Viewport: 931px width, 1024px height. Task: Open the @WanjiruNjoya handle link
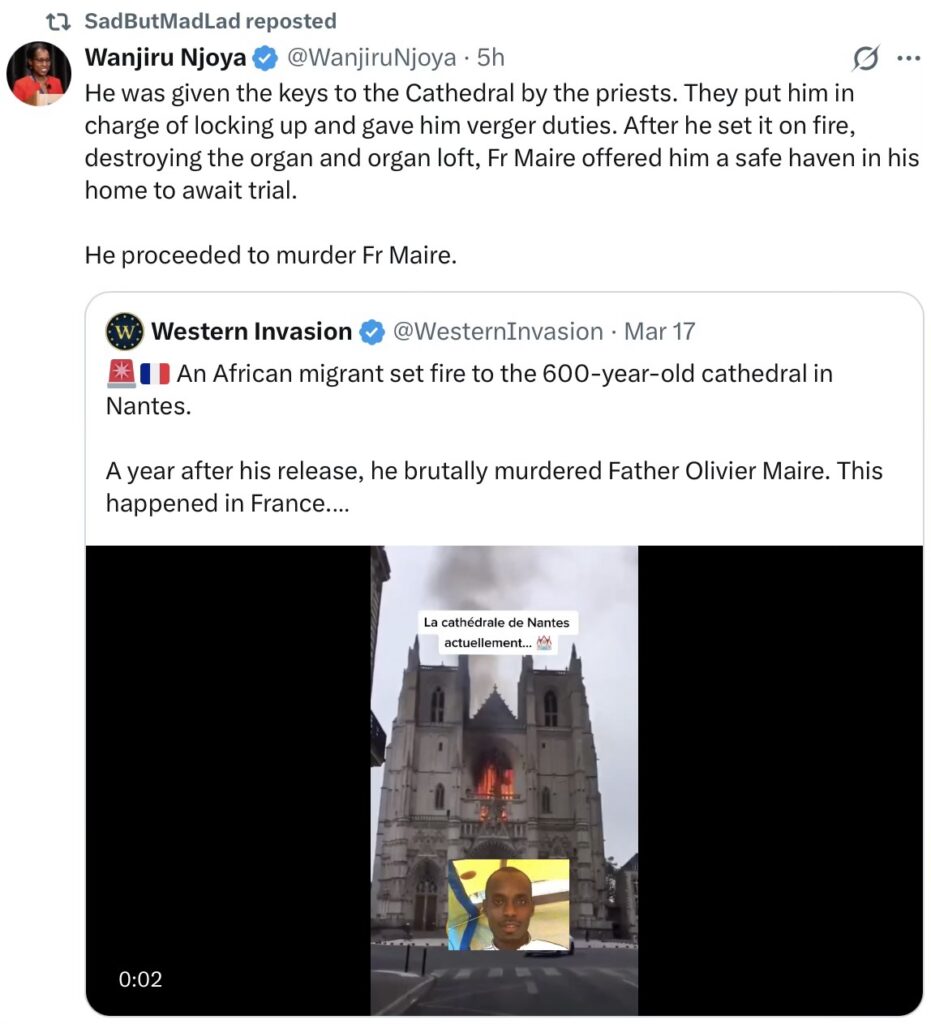(372, 58)
